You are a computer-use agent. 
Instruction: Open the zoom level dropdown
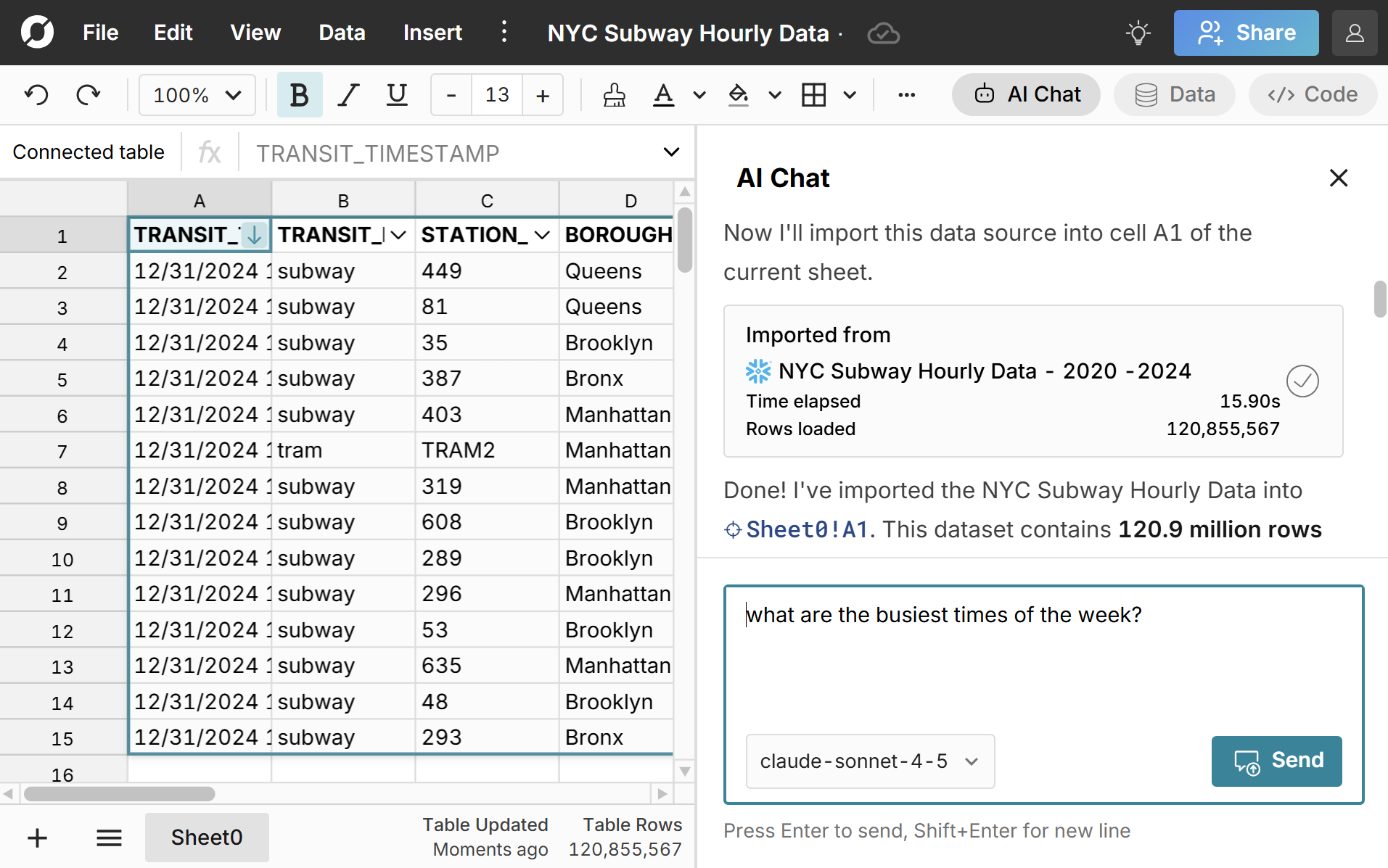[196, 94]
